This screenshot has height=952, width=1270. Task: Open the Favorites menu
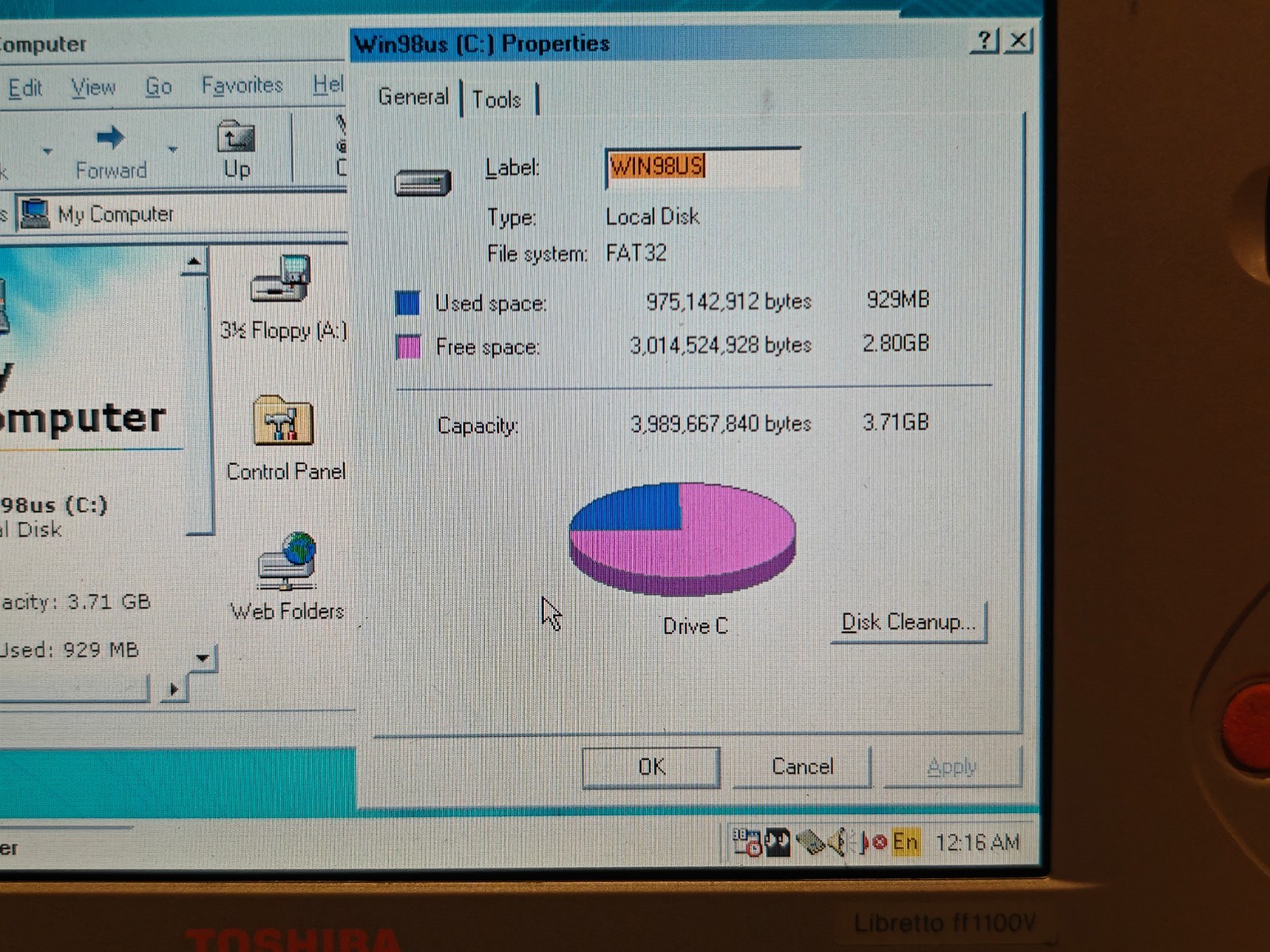tap(242, 85)
